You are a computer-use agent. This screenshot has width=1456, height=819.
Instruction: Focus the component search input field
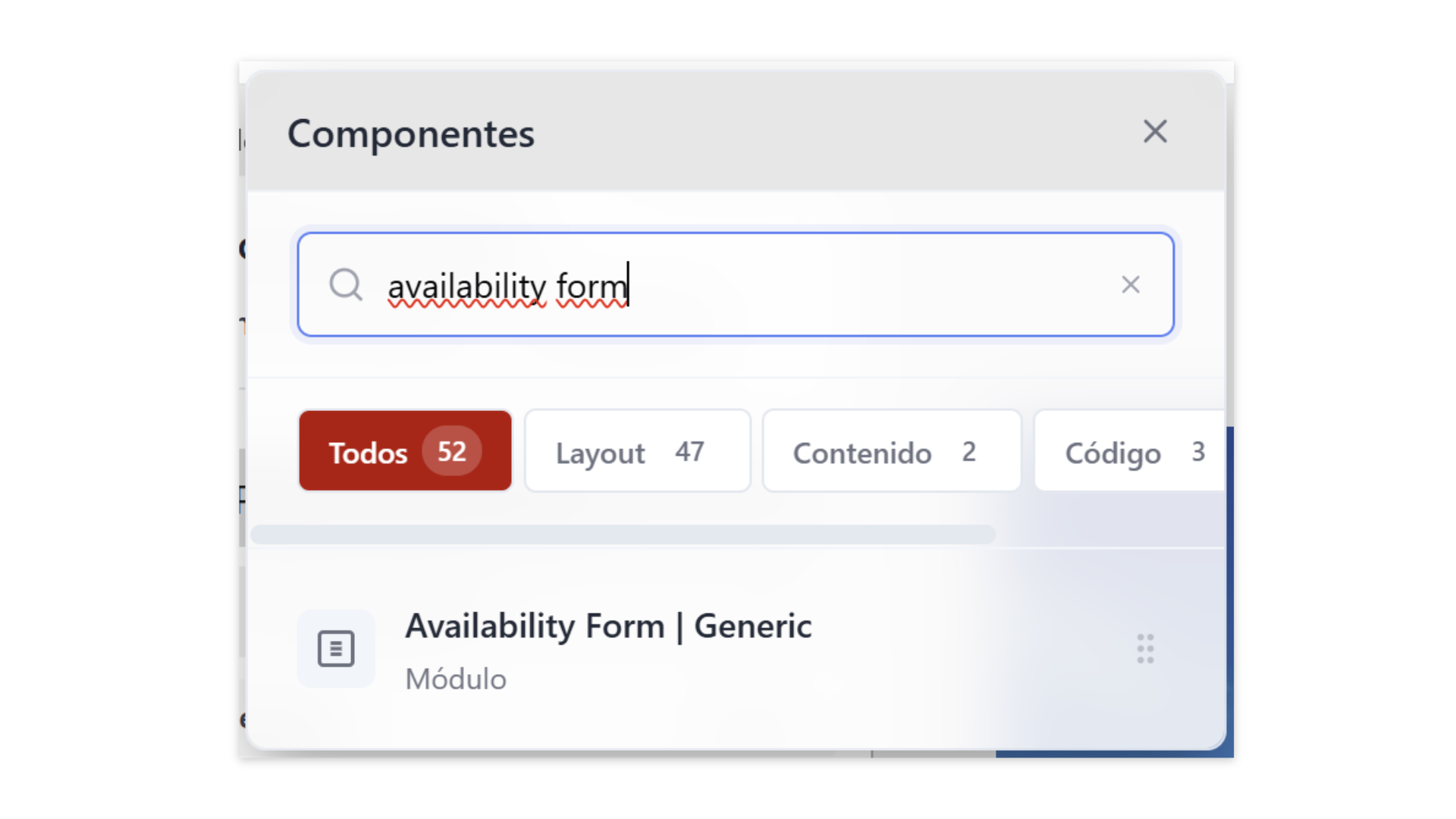pos(834,285)
